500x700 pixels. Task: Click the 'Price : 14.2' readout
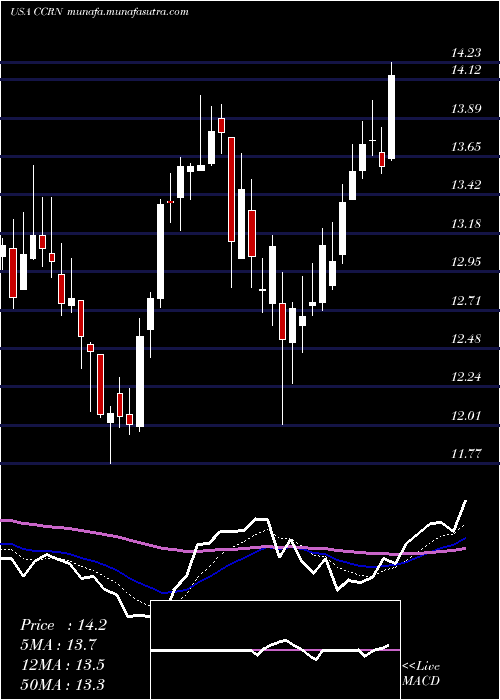click(x=63, y=625)
